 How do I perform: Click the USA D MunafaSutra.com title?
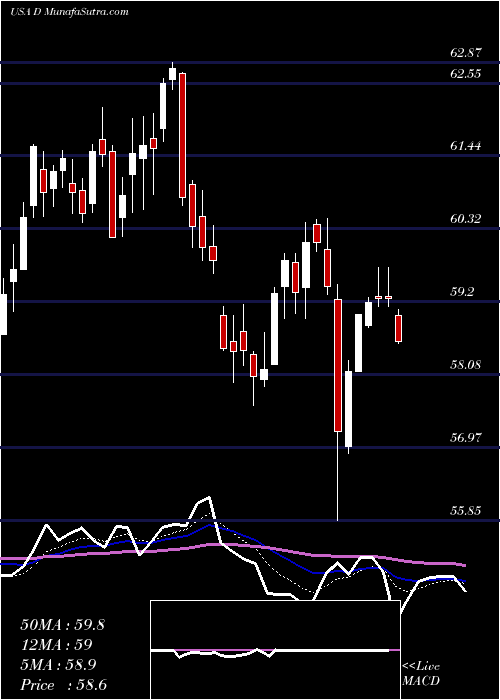point(69,12)
